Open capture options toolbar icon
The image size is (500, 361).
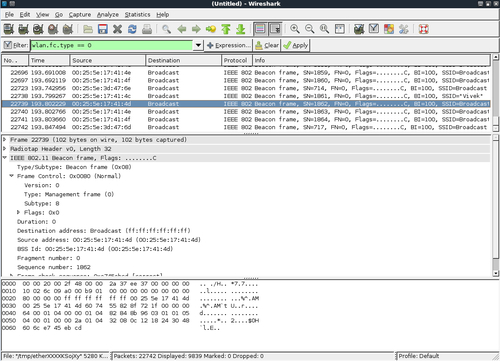point(23,29)
